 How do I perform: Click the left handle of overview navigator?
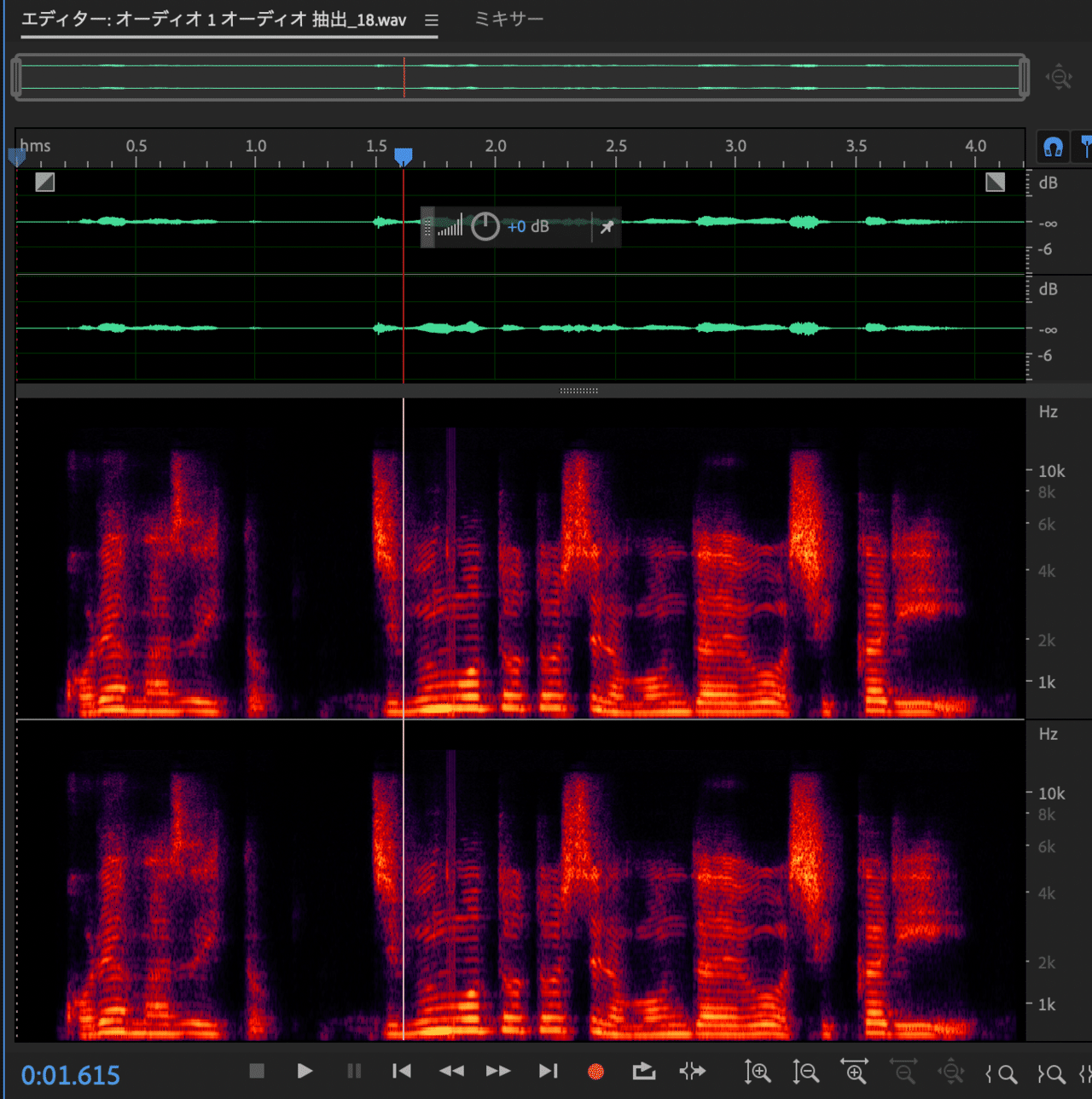point(16,78)
